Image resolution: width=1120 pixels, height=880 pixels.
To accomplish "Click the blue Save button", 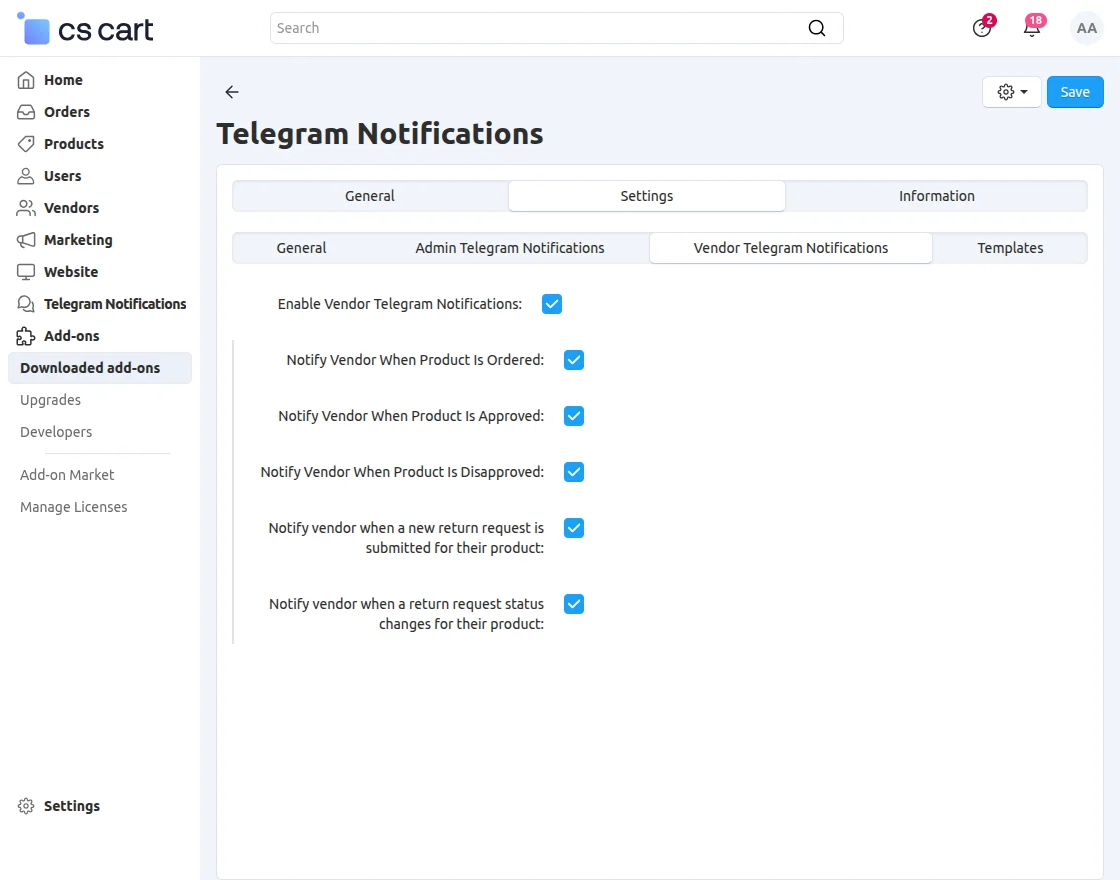I will pos(1075,92).
